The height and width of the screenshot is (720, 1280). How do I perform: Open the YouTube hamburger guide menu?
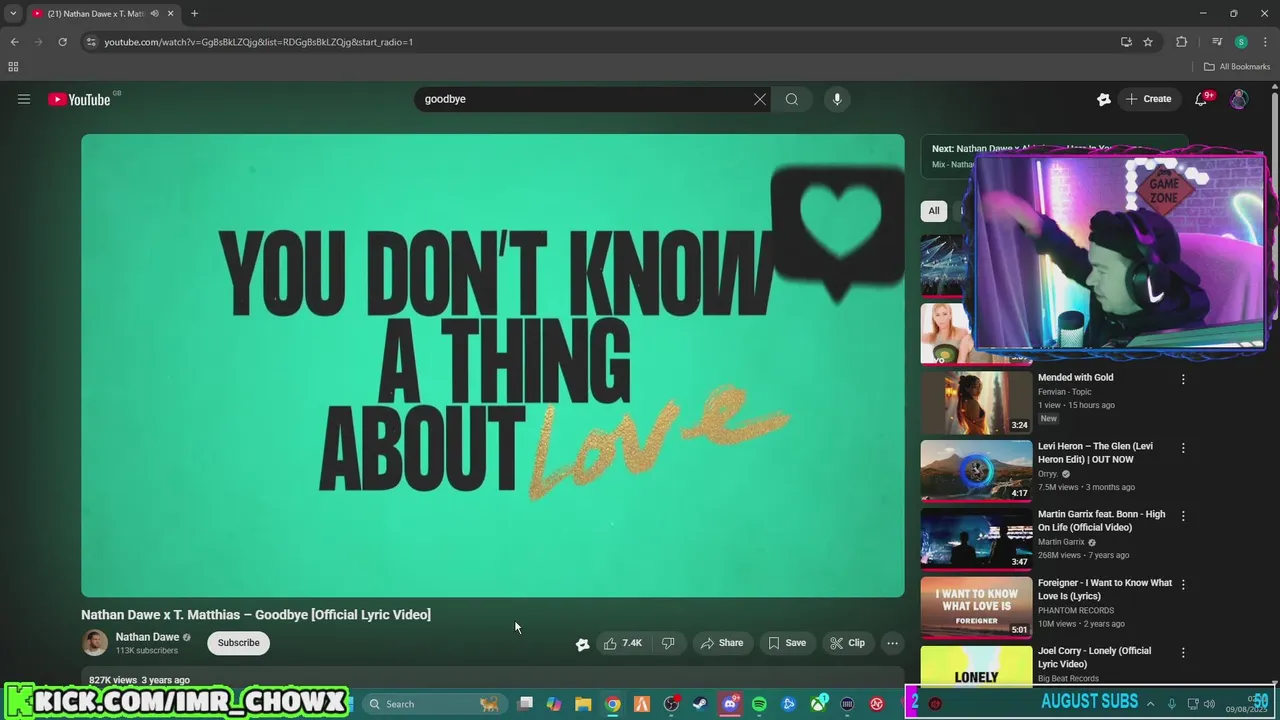24,99
